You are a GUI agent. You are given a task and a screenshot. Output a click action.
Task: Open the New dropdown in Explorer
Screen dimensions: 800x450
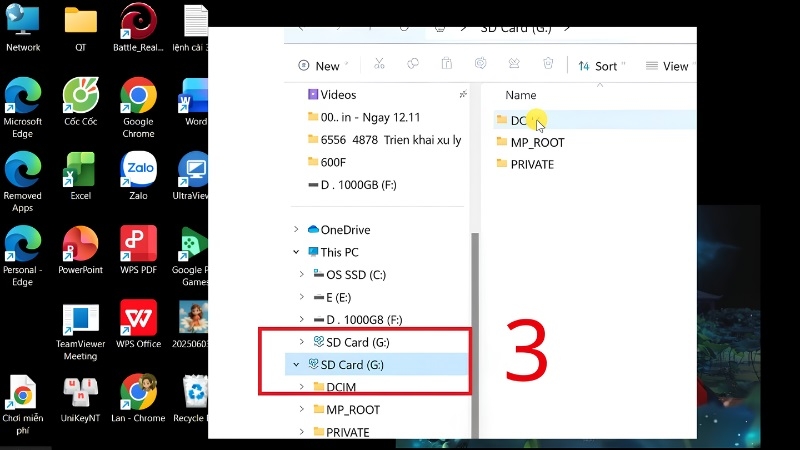click(323, 66)
